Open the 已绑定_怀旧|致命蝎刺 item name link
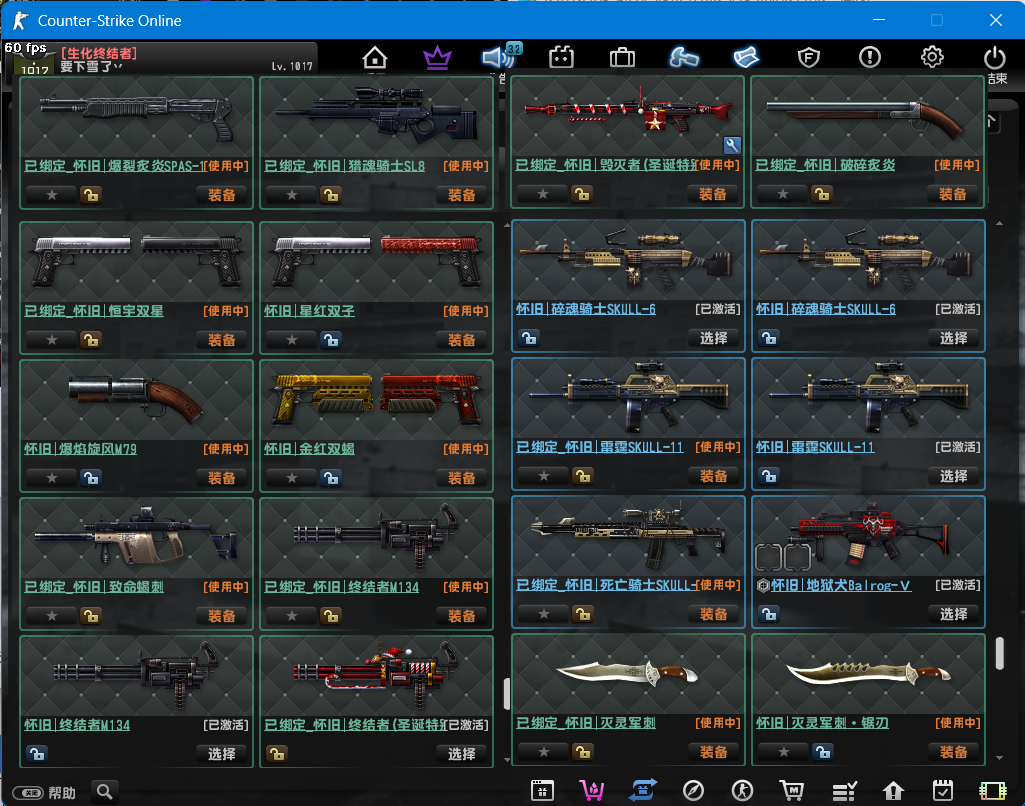The image size is (1025, 806). 94,587
